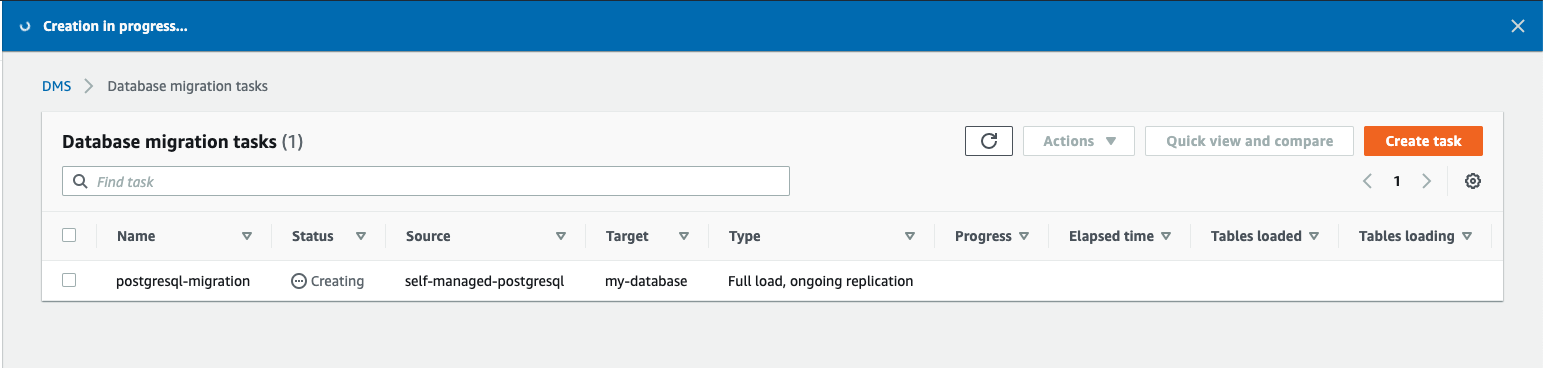Screen dimensions: 1543x368
Task: Click the Tables loading column header label
Action: point(1406,237)
